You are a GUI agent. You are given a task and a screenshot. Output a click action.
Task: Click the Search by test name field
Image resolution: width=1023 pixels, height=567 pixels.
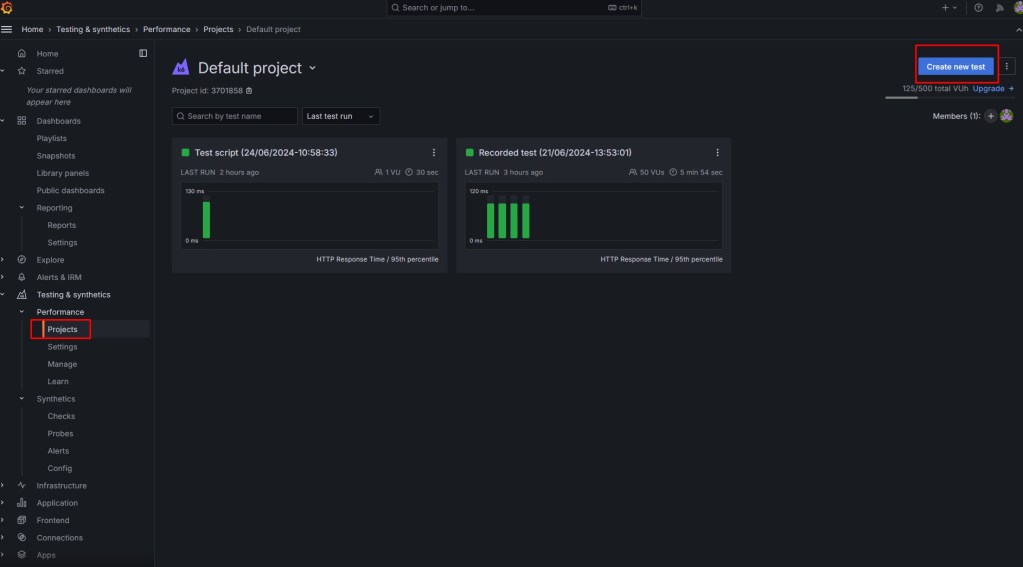tap(235, 116)
